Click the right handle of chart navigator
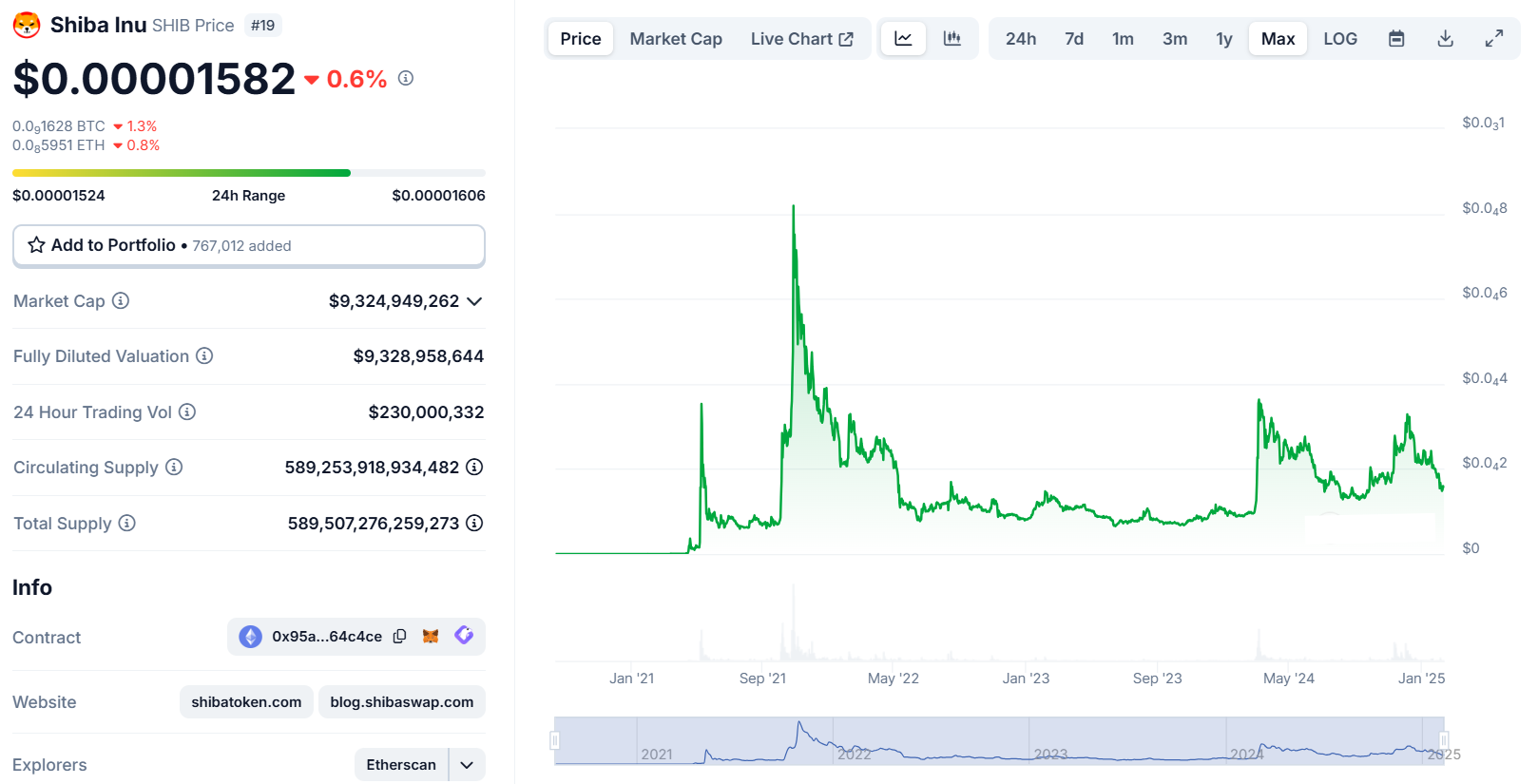 click(1444, 740)
